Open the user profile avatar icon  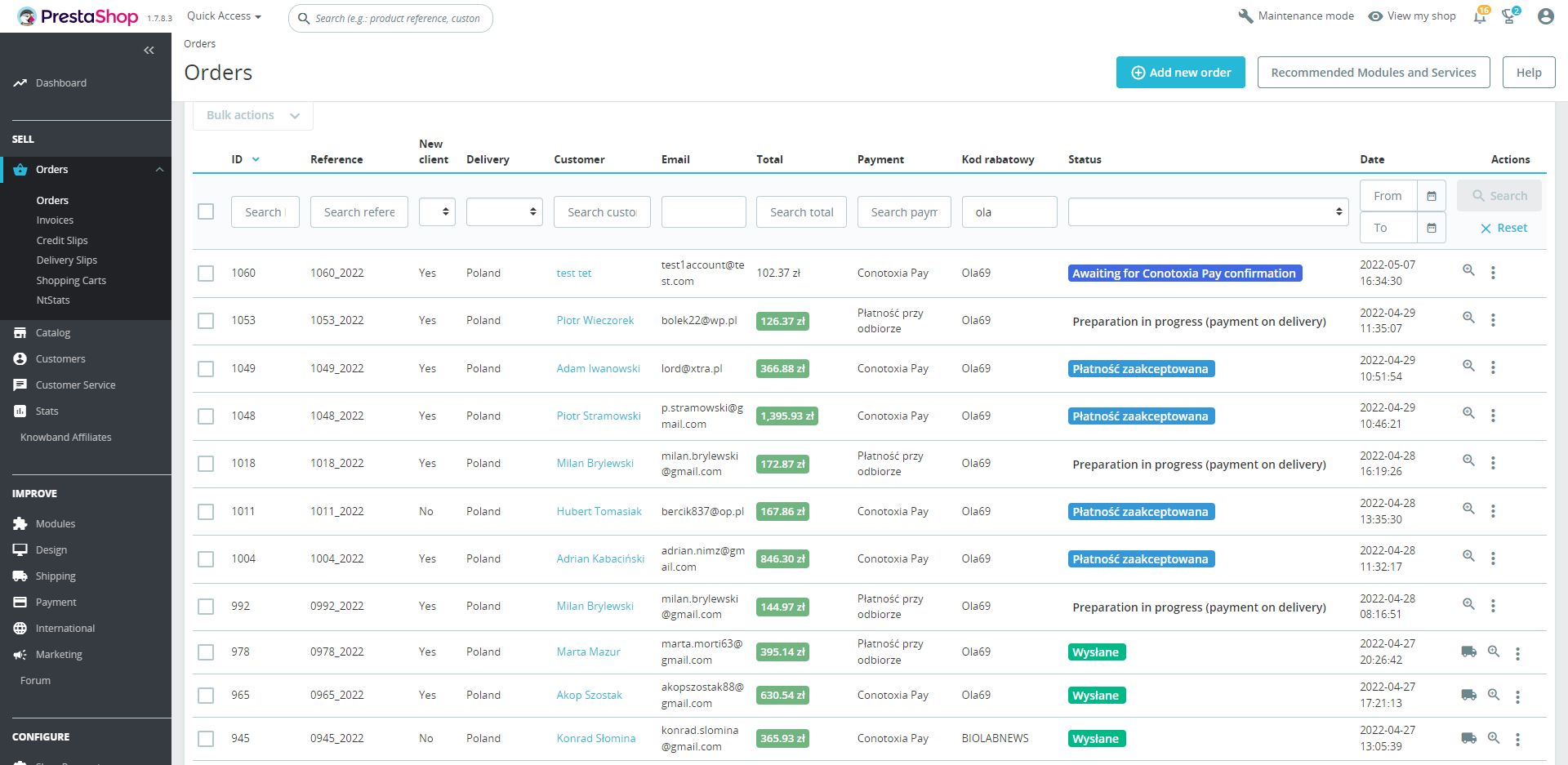click(x=1545, y=16)
